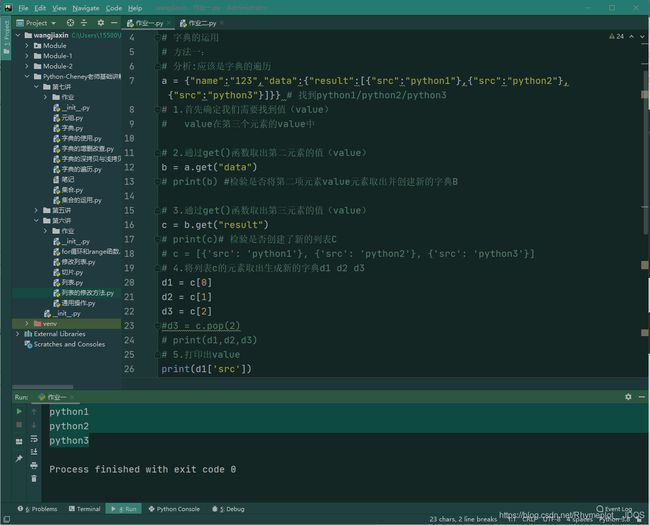Collapse the 第六讲 folder

[36, 221]
